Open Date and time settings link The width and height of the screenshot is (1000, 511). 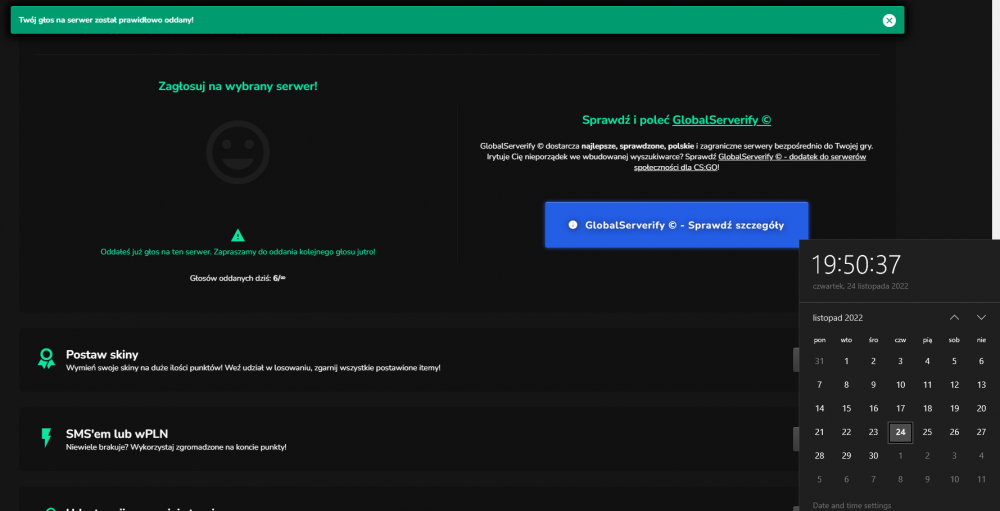click(851, 505)
